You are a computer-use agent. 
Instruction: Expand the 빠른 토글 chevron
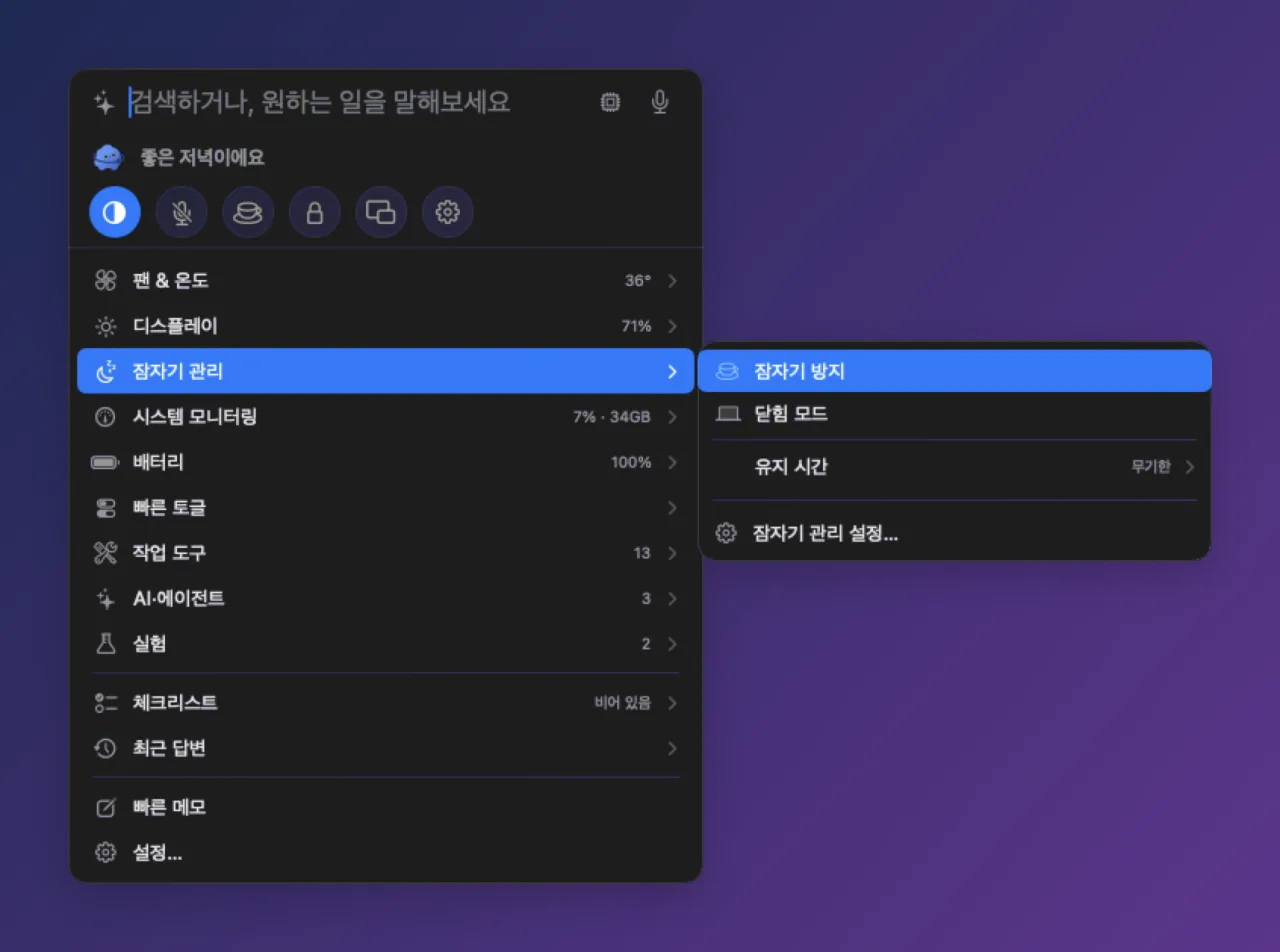(x=672, y=508)
